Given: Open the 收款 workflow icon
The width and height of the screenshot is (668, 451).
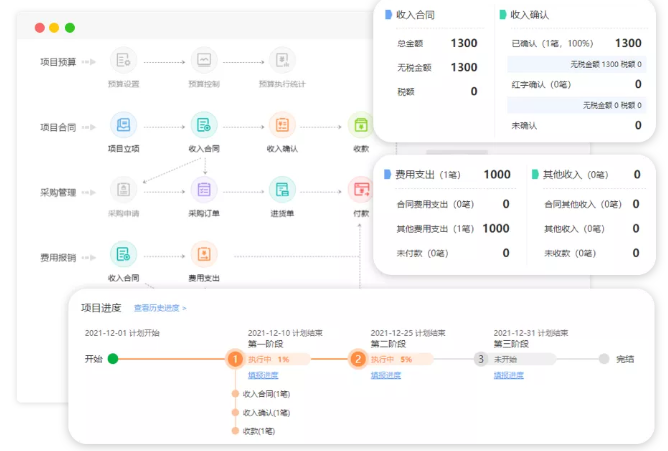Looking at the screenshot, I should (x=361, y=125).
